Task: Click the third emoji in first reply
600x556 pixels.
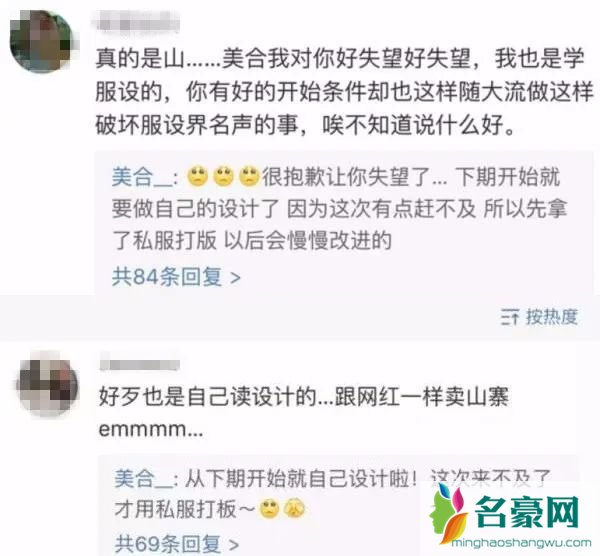Action: point(249,177)
